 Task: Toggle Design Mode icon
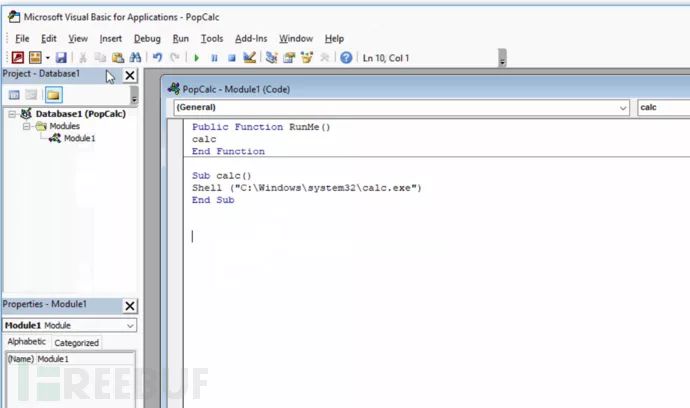pos(250,58)
